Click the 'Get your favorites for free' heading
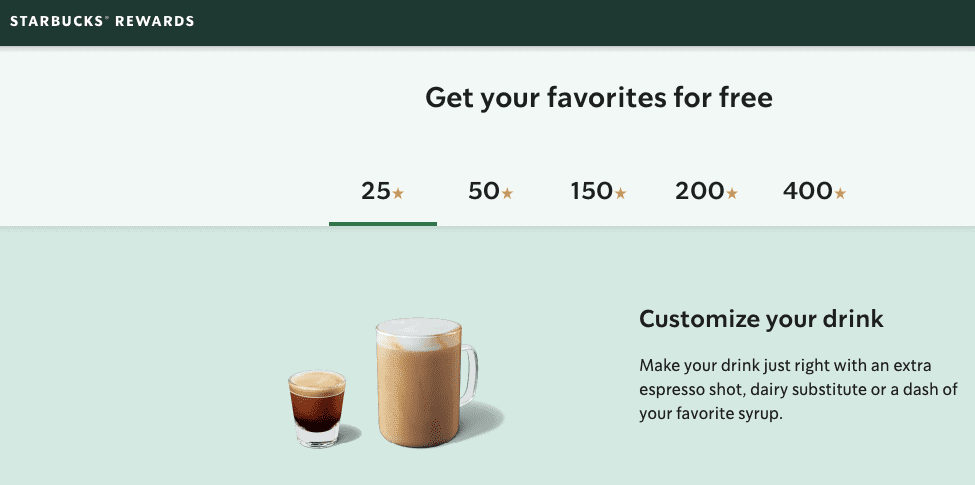This screenshot has width=975, height=485. click(599, 98)
